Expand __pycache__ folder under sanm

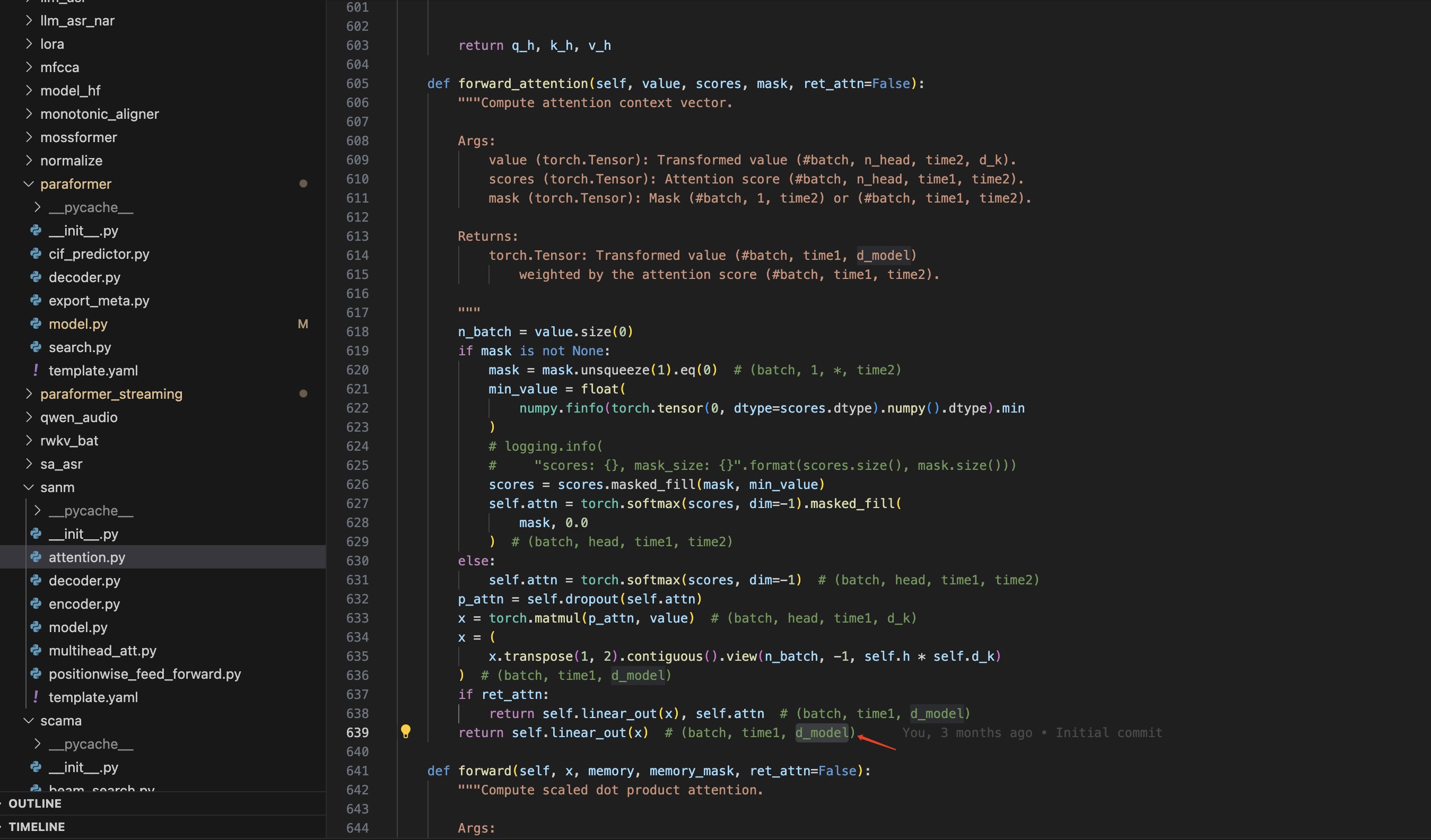38,510
